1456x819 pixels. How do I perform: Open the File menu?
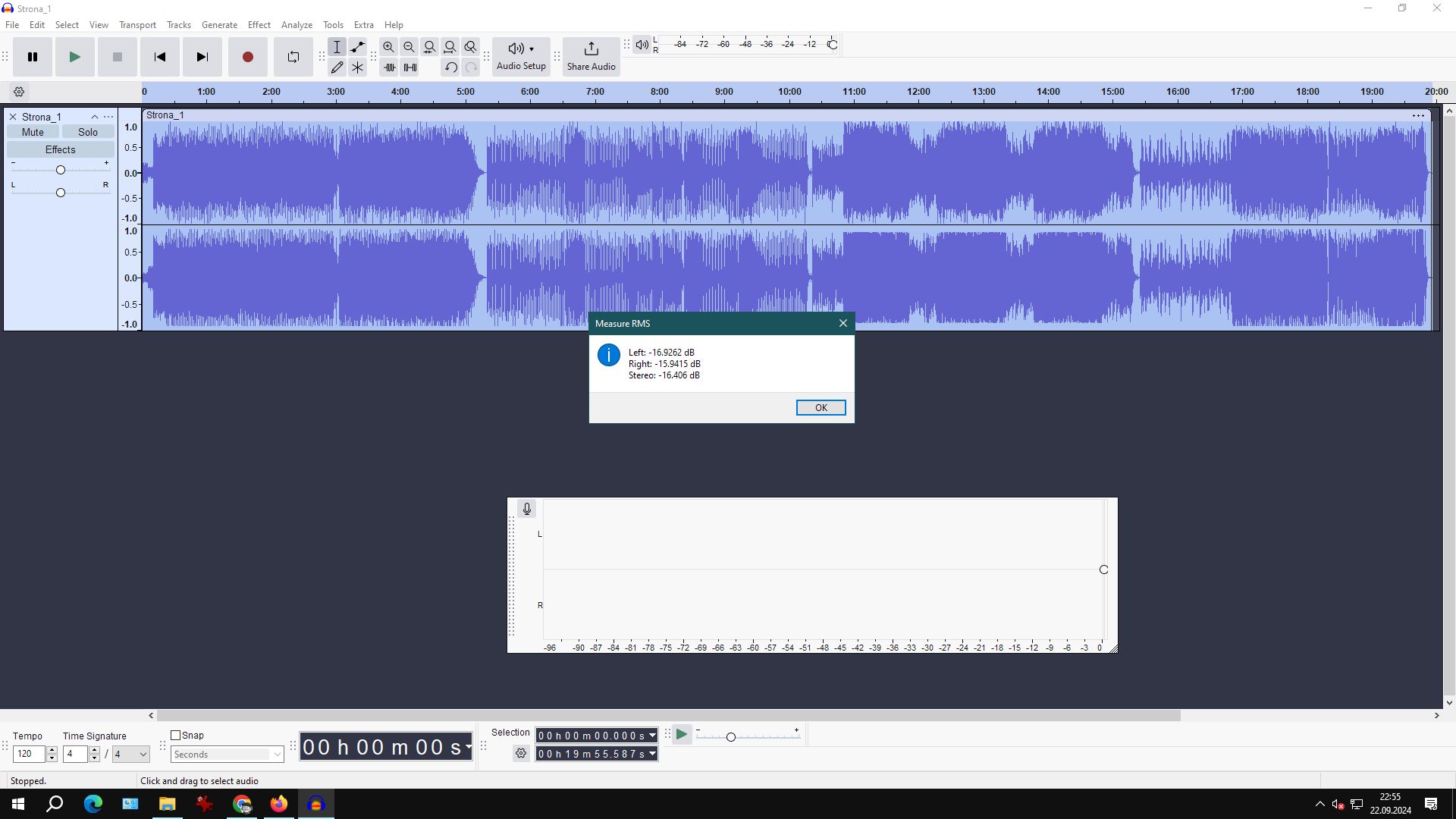click(x=12, y=25)
